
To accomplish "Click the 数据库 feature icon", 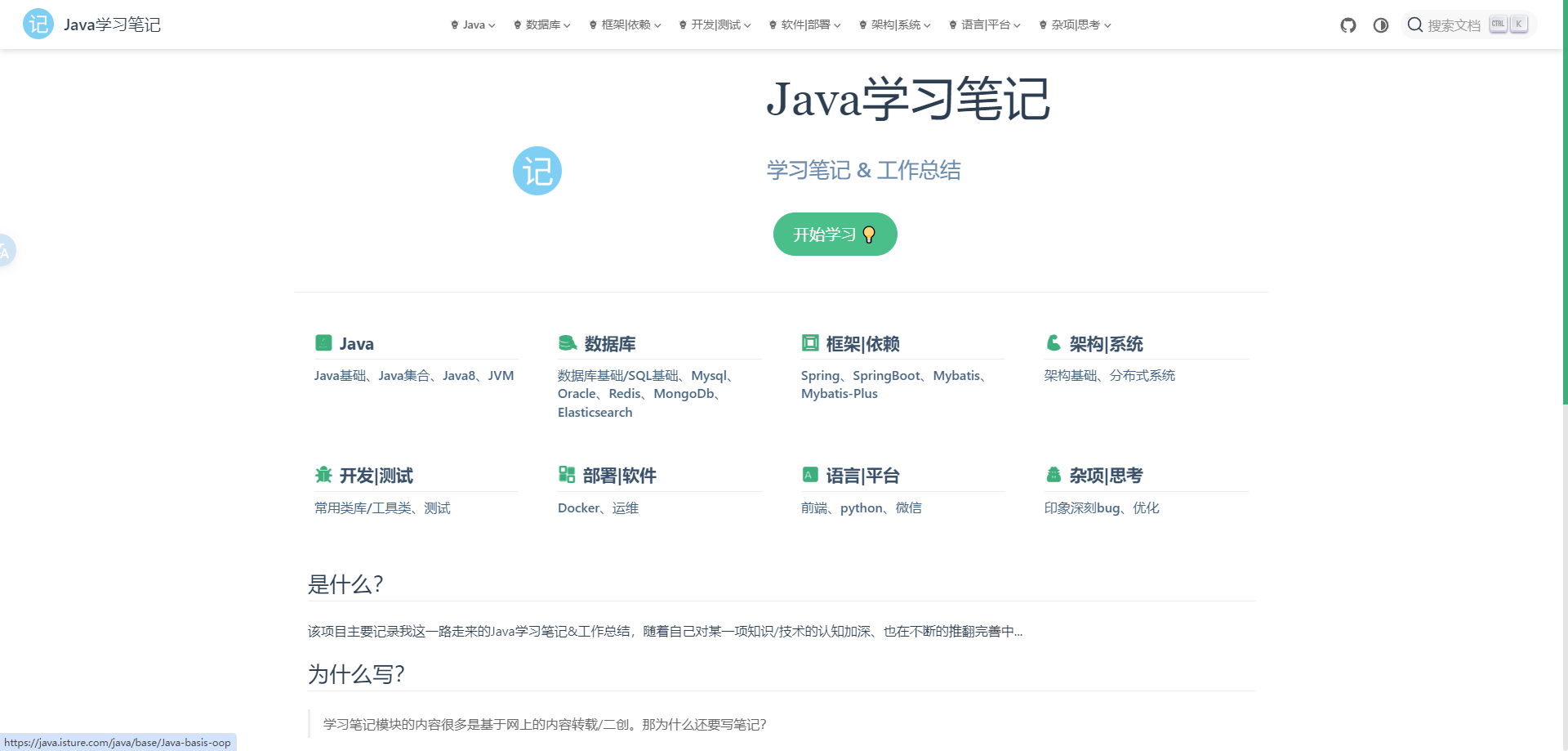I will pyautogui.click(x=567, y=343).
